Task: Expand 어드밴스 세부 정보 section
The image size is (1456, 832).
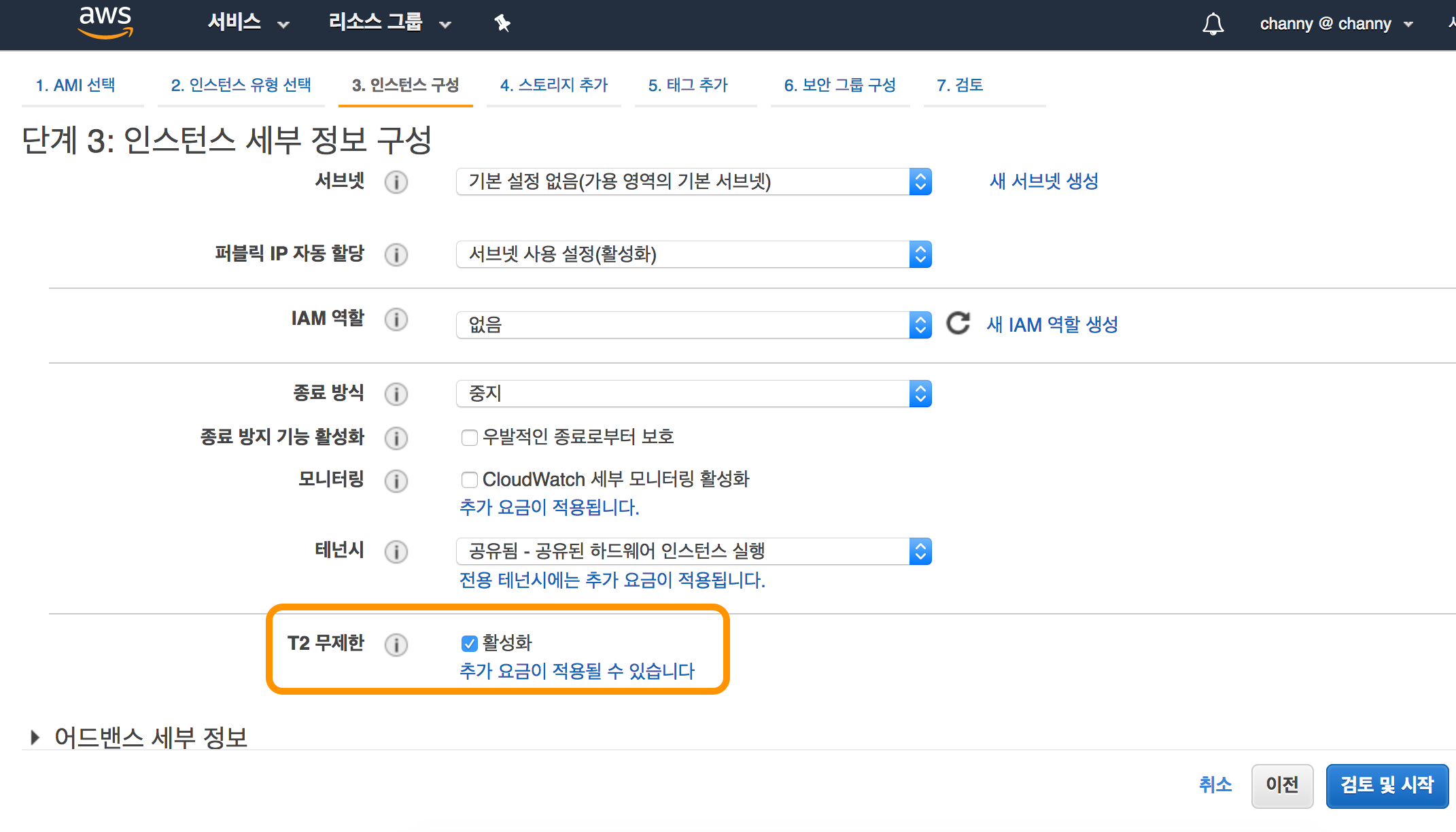Action: tap(35, 738)
